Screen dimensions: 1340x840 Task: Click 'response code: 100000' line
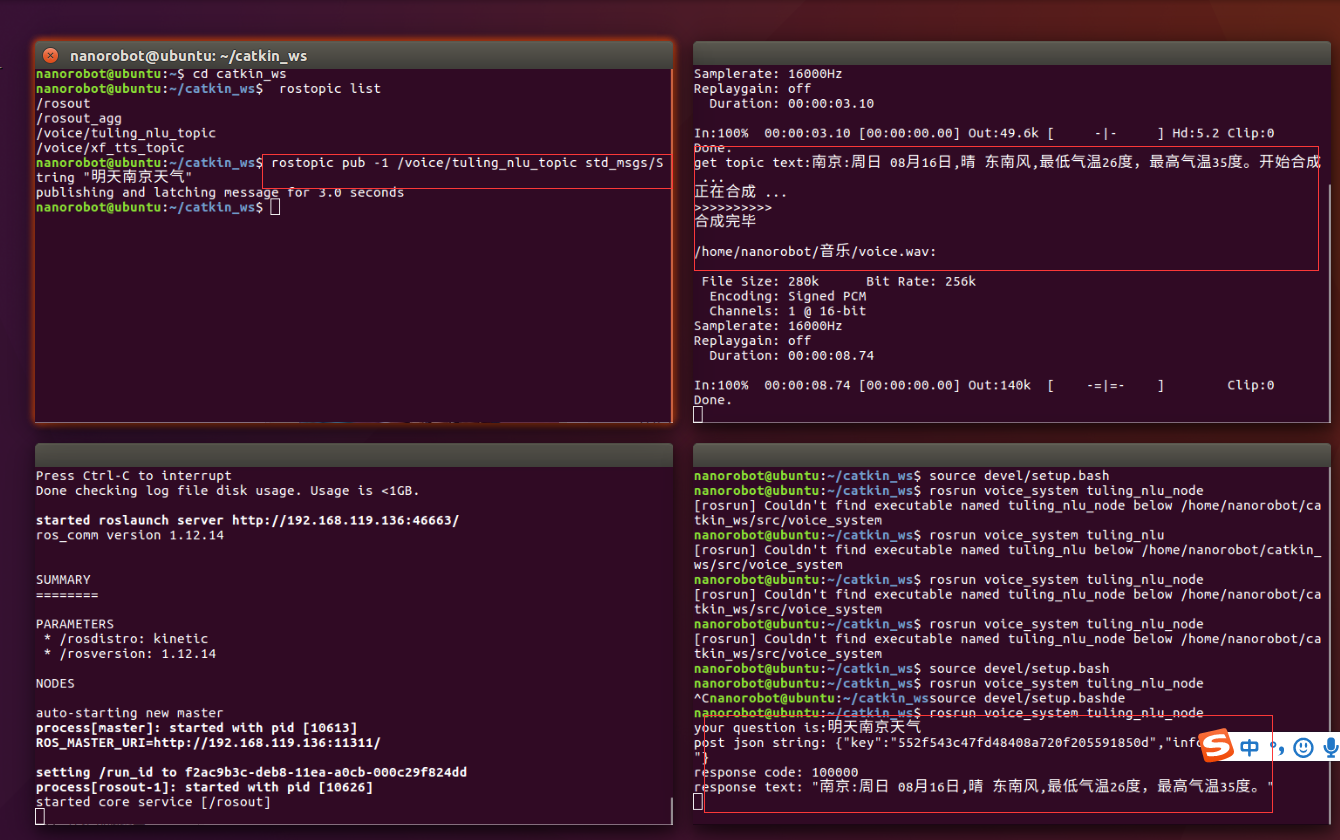pos(776,772)
